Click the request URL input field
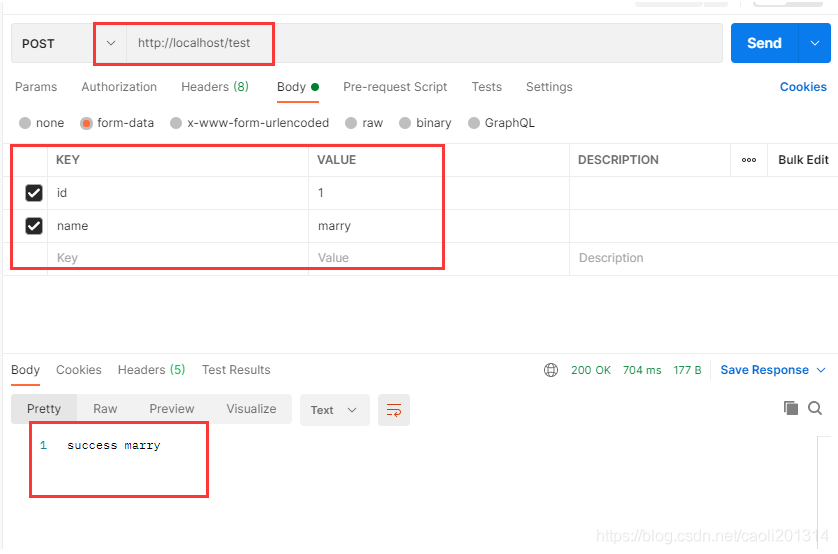 (x=420, y=43)
